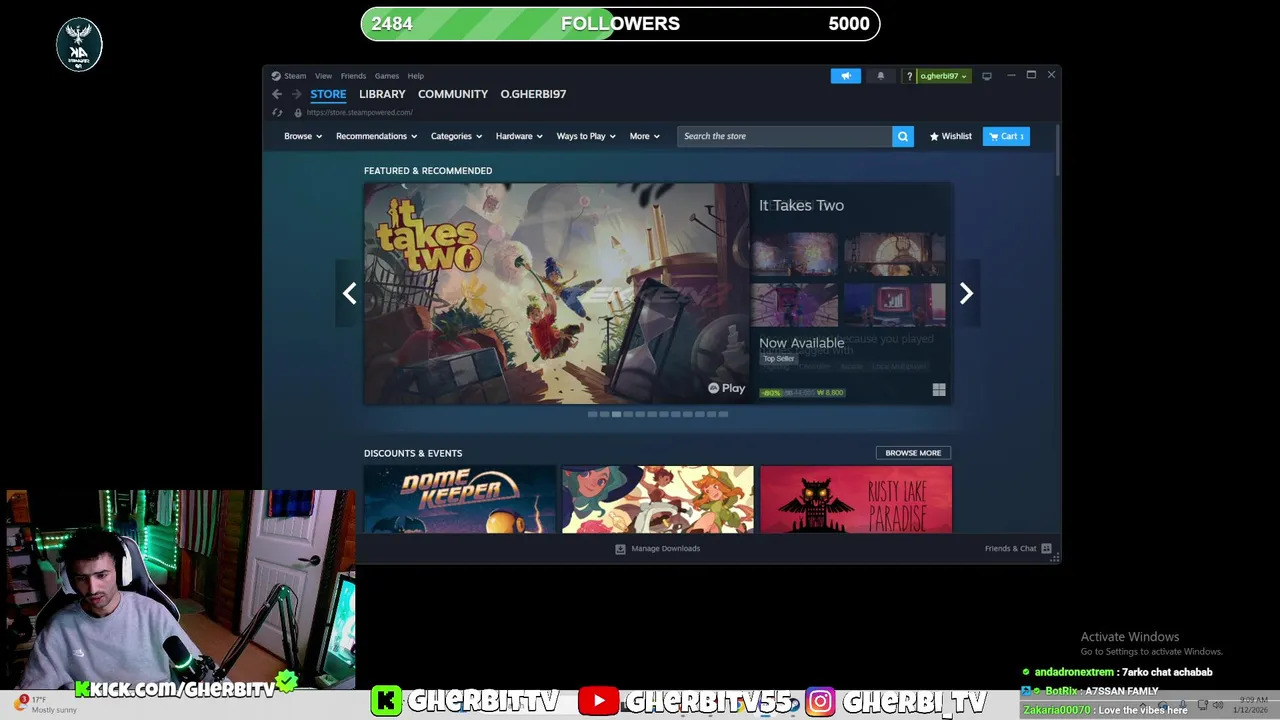This screenshot has height=720, width=1280.
Task: Click the FEATURED & RECOMMENDED heading
Action: 428,171
